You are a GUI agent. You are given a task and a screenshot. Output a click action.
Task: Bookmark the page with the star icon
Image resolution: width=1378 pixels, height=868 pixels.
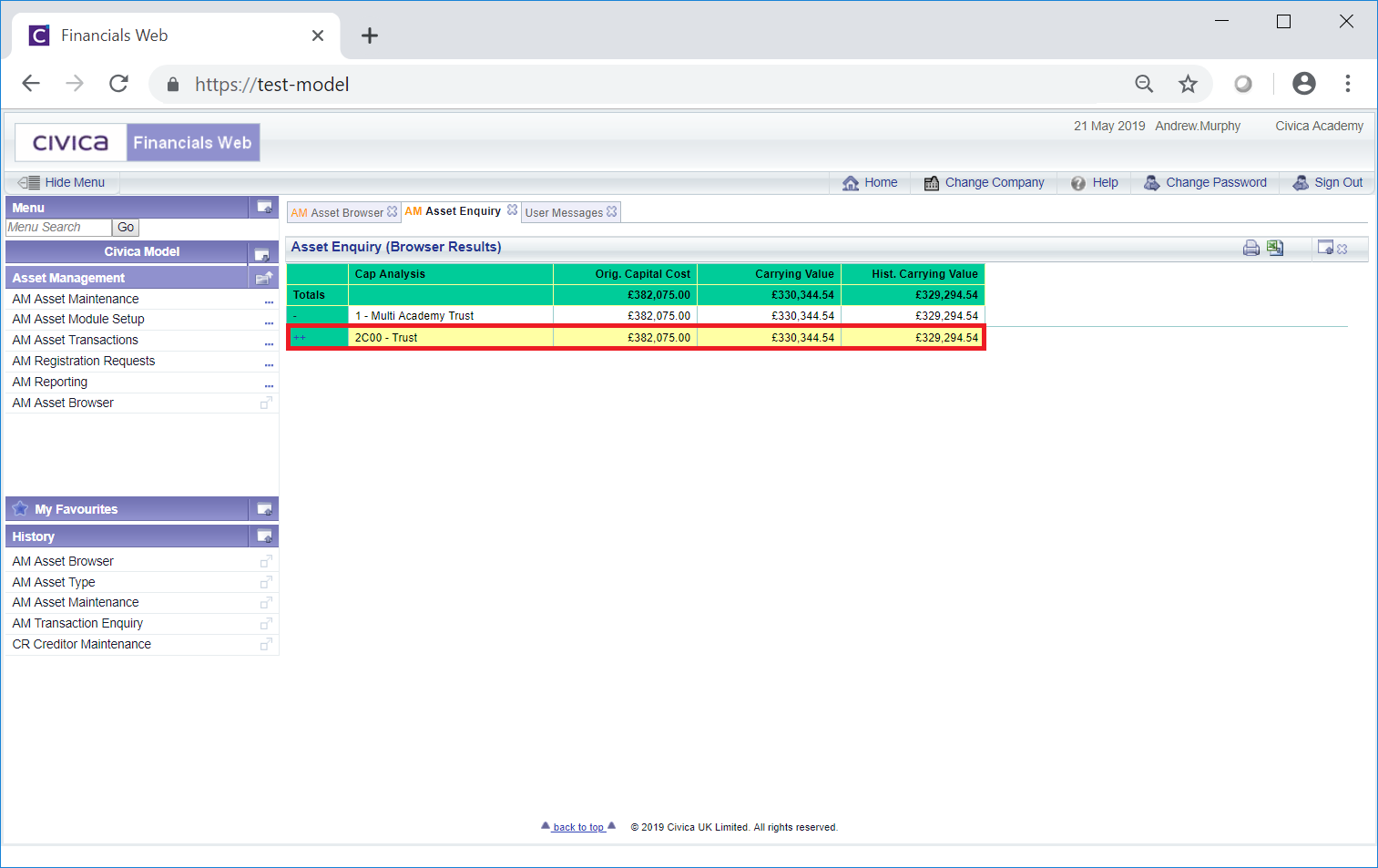tap(1188, 84)
